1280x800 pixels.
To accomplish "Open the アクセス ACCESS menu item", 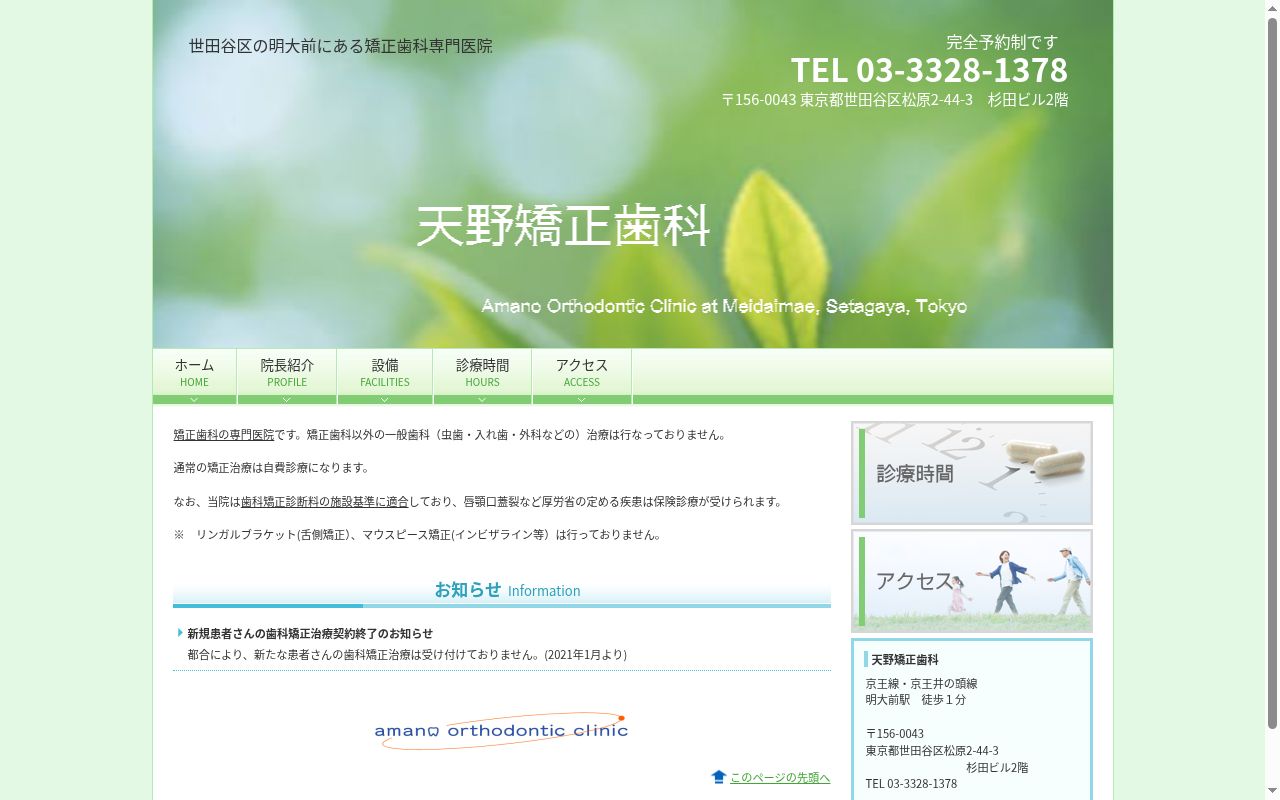I will (x=582, y=376).
